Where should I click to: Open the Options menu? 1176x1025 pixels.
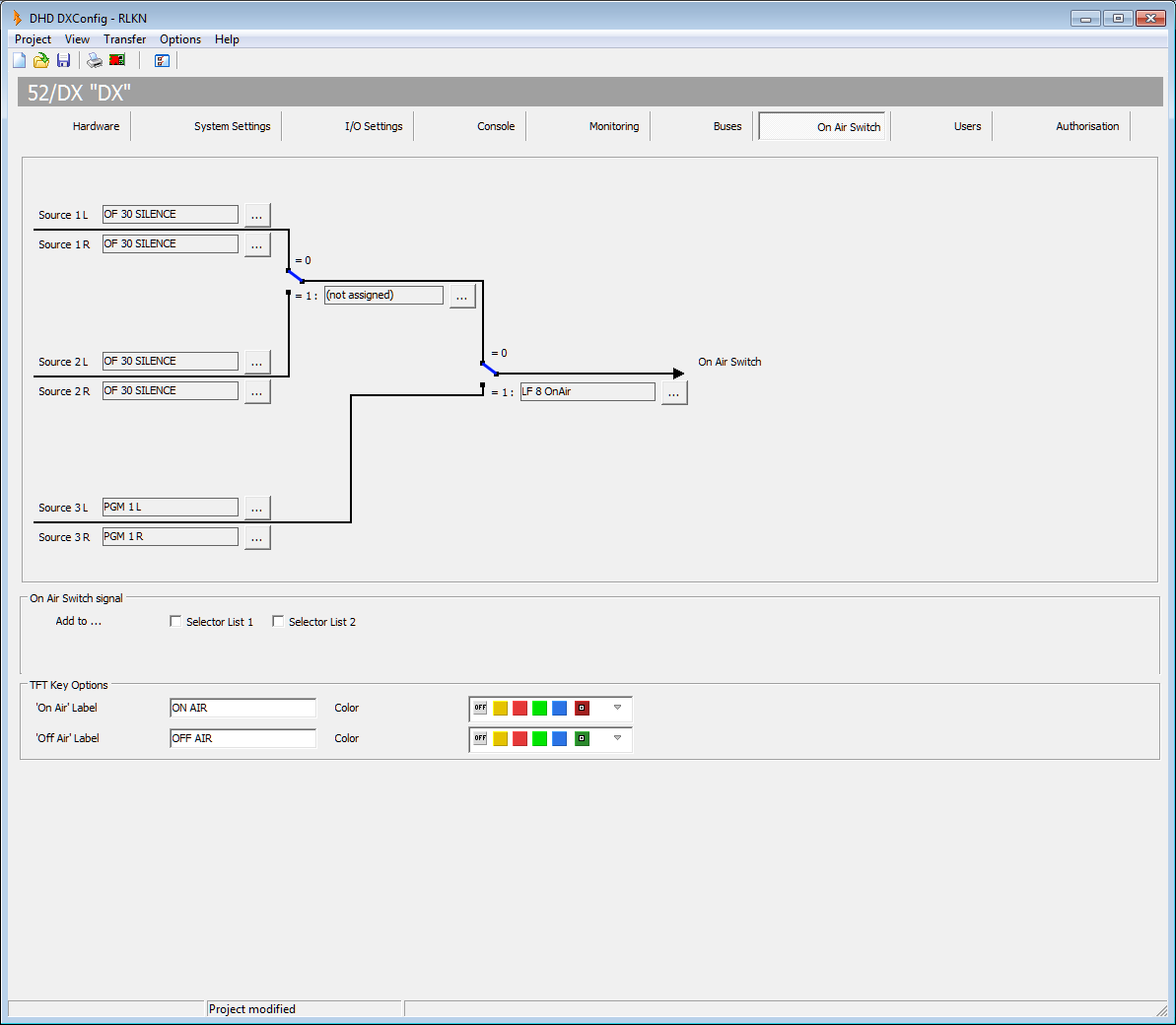click(x=180, y=39)
